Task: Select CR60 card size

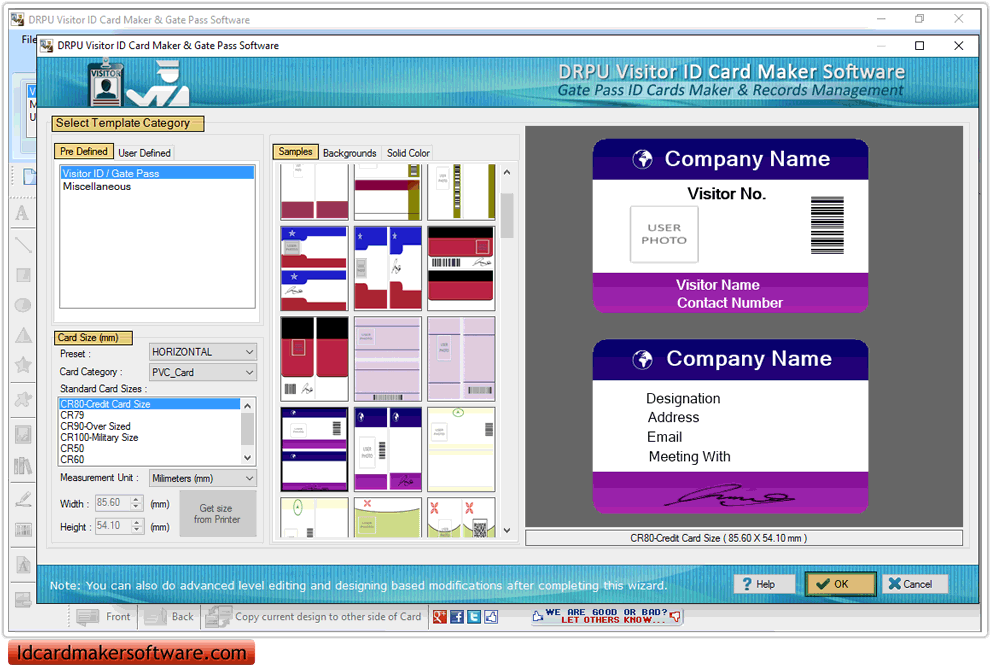Action: pos(150,459)
